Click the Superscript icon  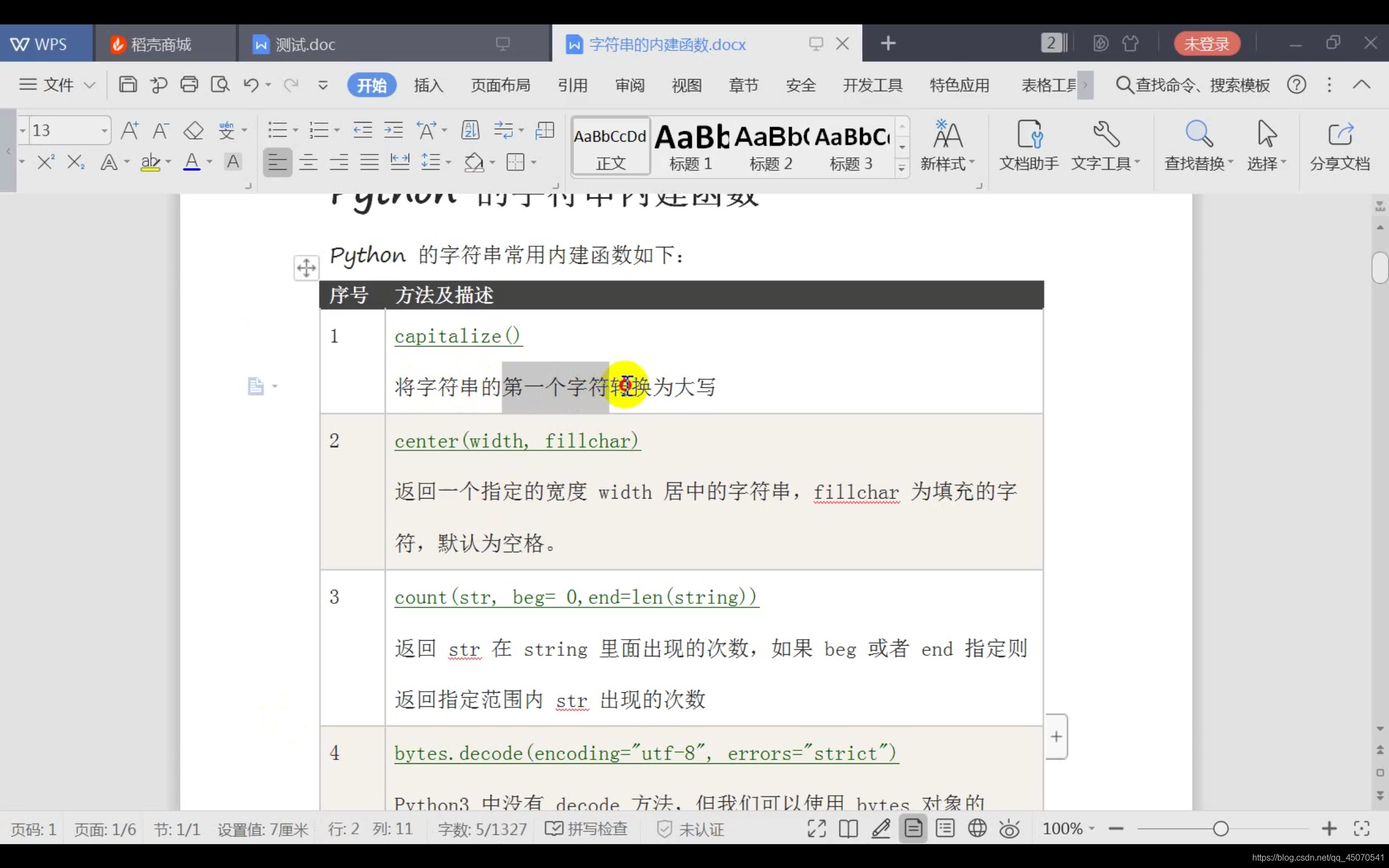point(46,162)
